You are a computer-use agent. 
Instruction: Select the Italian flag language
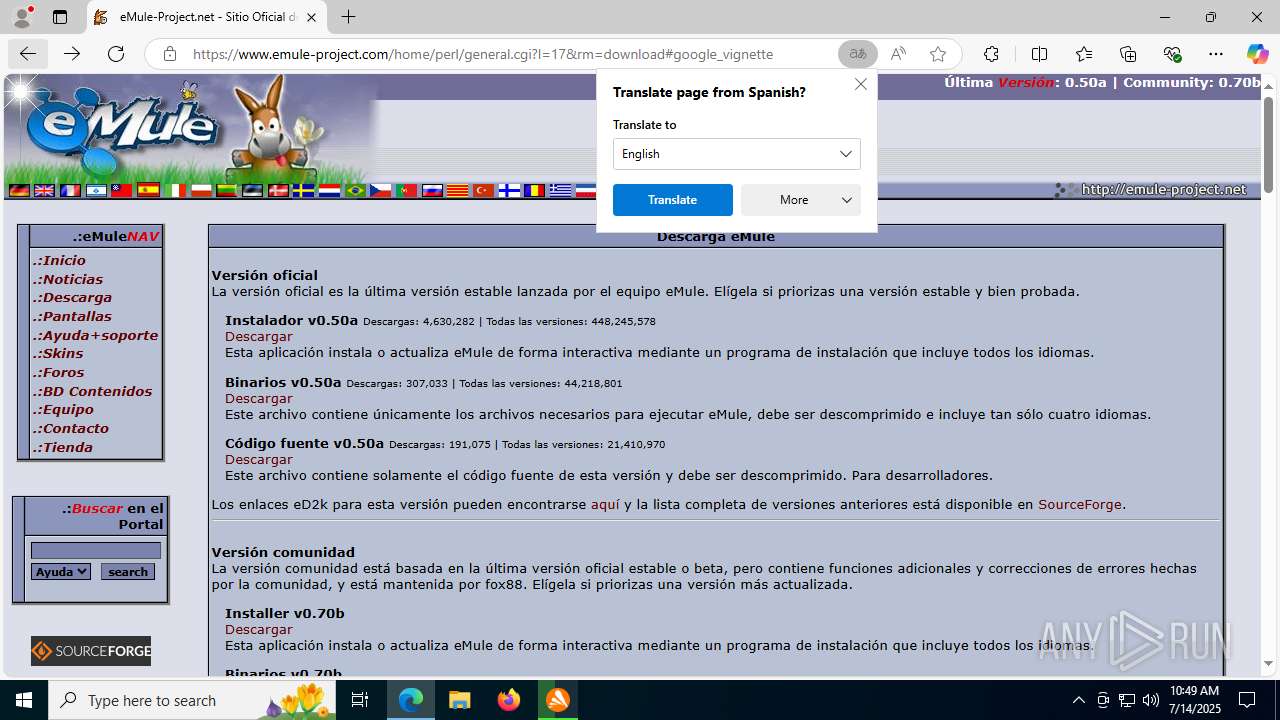point(175,190)
